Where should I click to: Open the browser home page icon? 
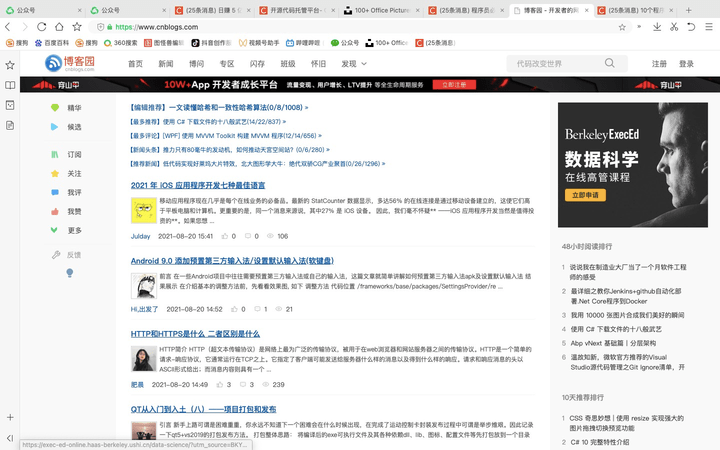click(x=59, y=27)
